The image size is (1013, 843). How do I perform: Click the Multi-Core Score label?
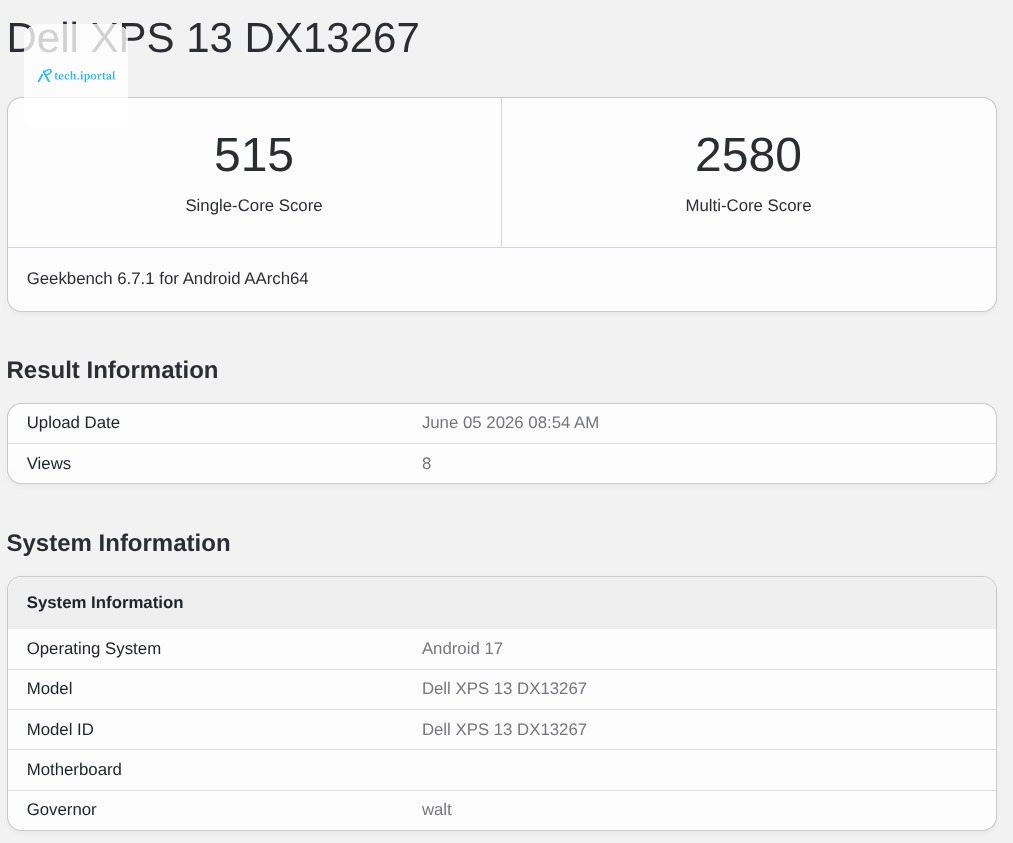(748, 205)
